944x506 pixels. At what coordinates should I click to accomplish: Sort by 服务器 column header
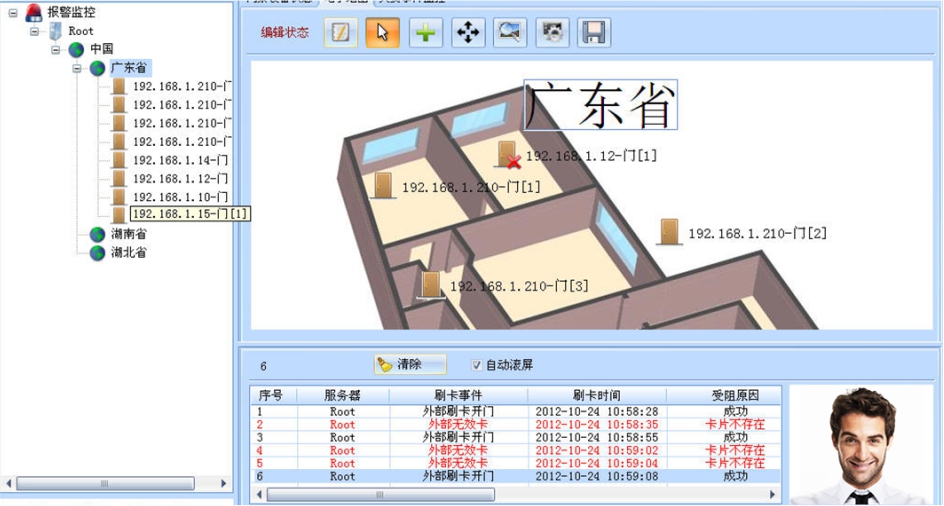click(343, 396)
